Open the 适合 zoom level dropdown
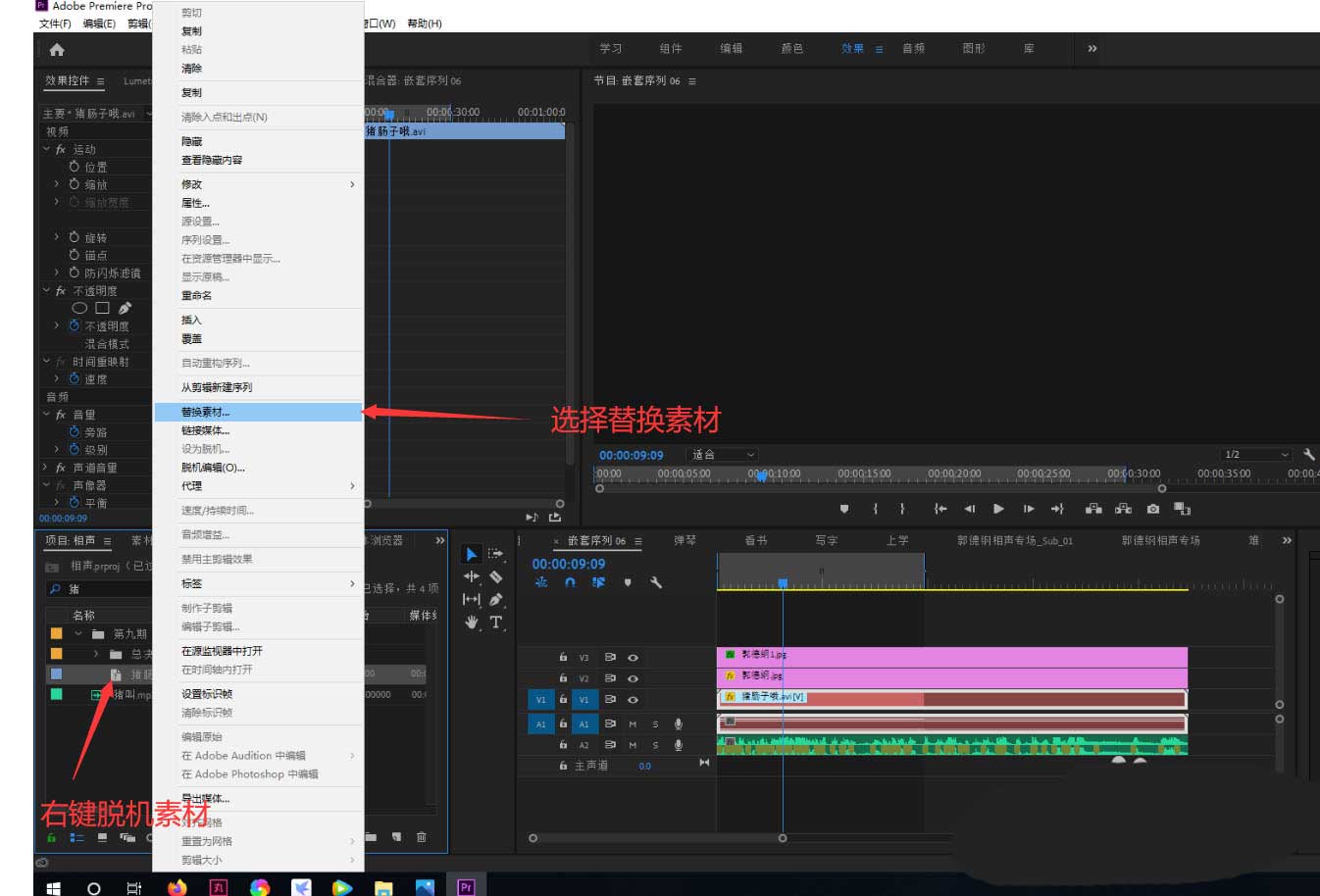Screen dimensions: 1320x896 click(723, 455)
